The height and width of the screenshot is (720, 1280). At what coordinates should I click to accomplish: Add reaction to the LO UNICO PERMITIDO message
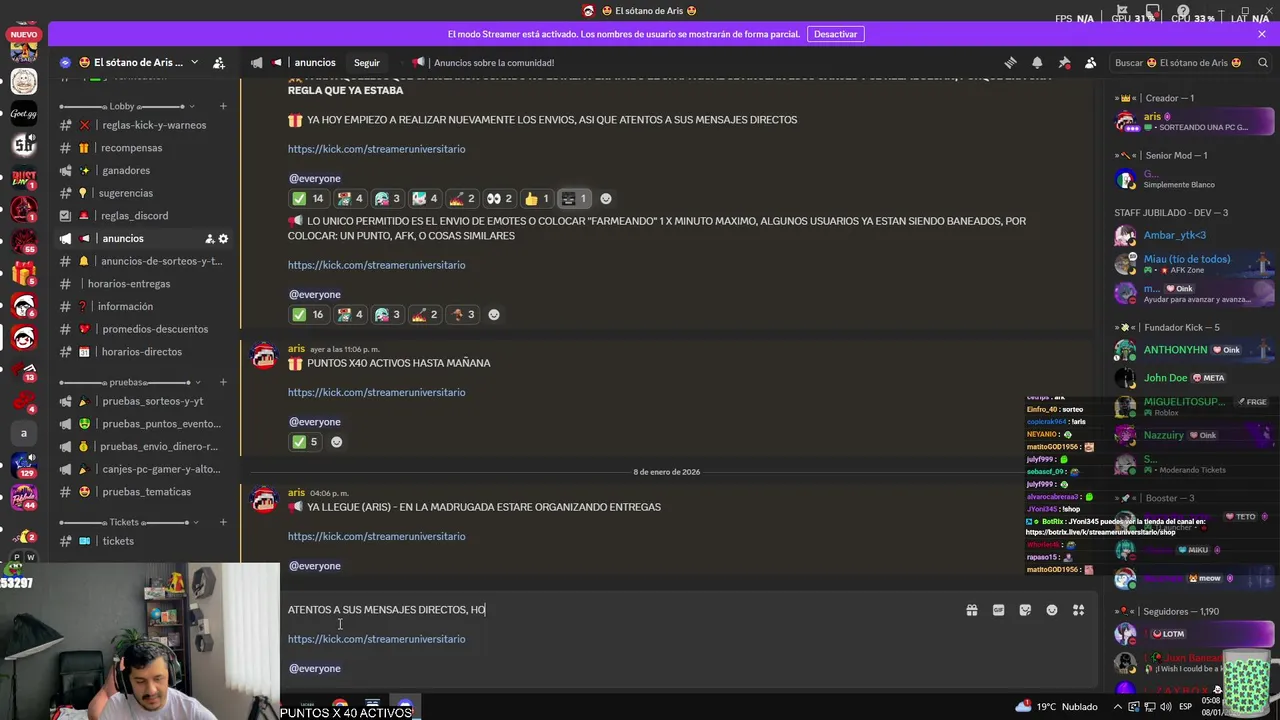click(493, 315)
